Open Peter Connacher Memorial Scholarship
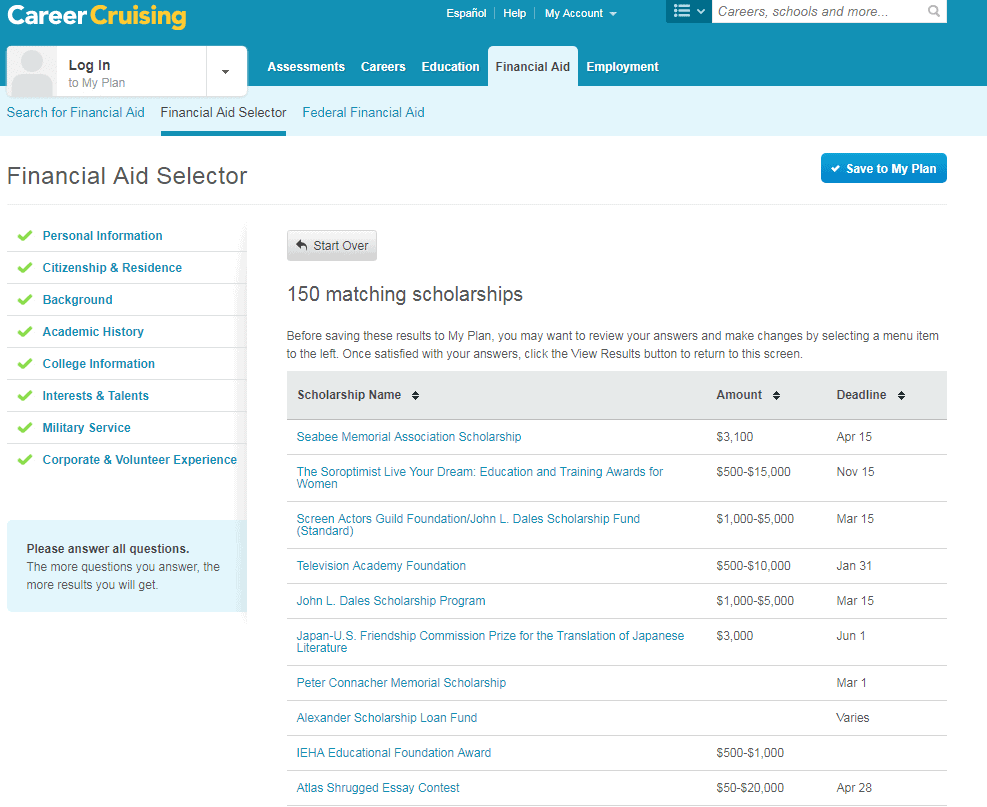 coord(401,683)
